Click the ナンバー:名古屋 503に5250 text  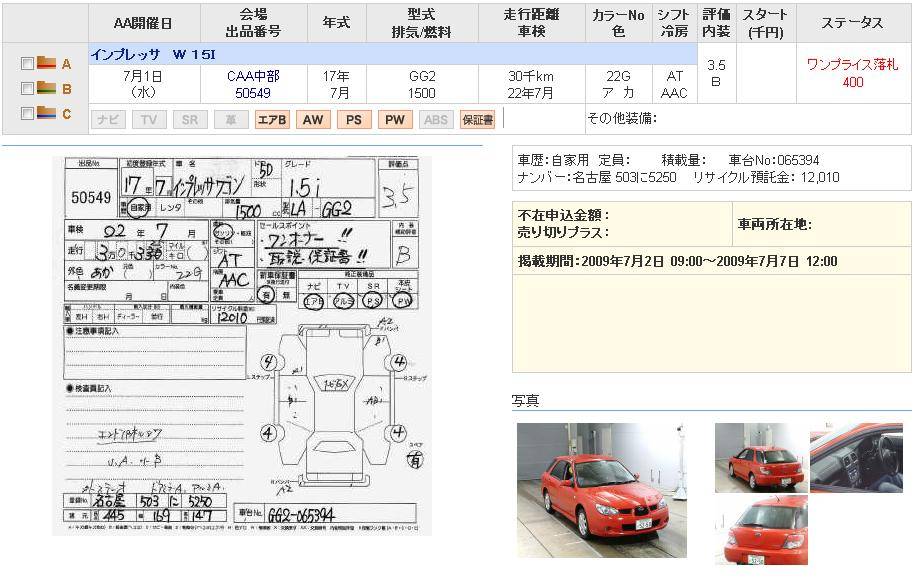pyautogui.click(x=597, y=177)
